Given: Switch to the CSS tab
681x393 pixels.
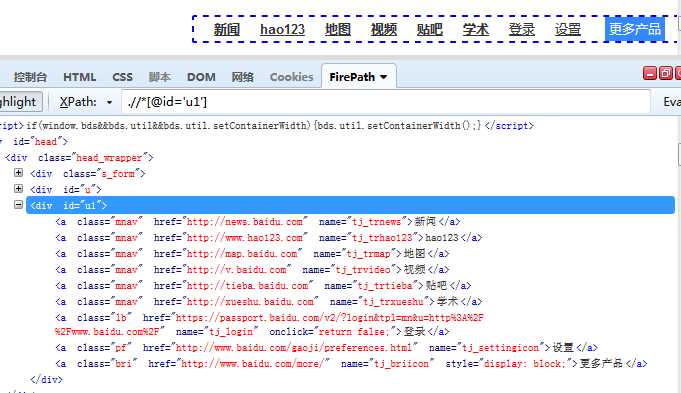Looking at the screenshot, I should (122, 77).
